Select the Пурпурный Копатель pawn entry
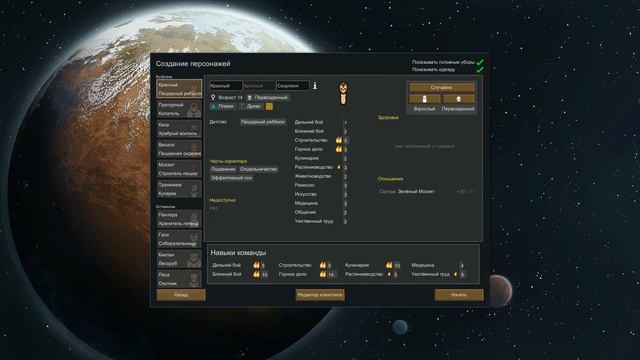 (180, 109)
